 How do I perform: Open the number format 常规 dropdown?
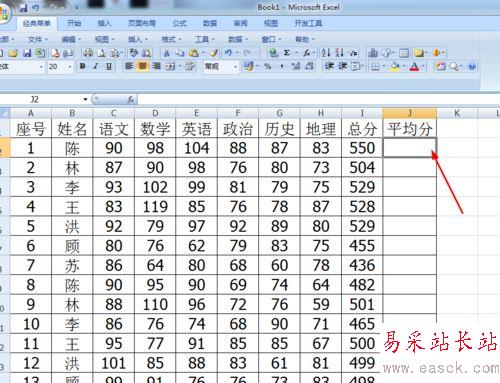pos(235,67)
